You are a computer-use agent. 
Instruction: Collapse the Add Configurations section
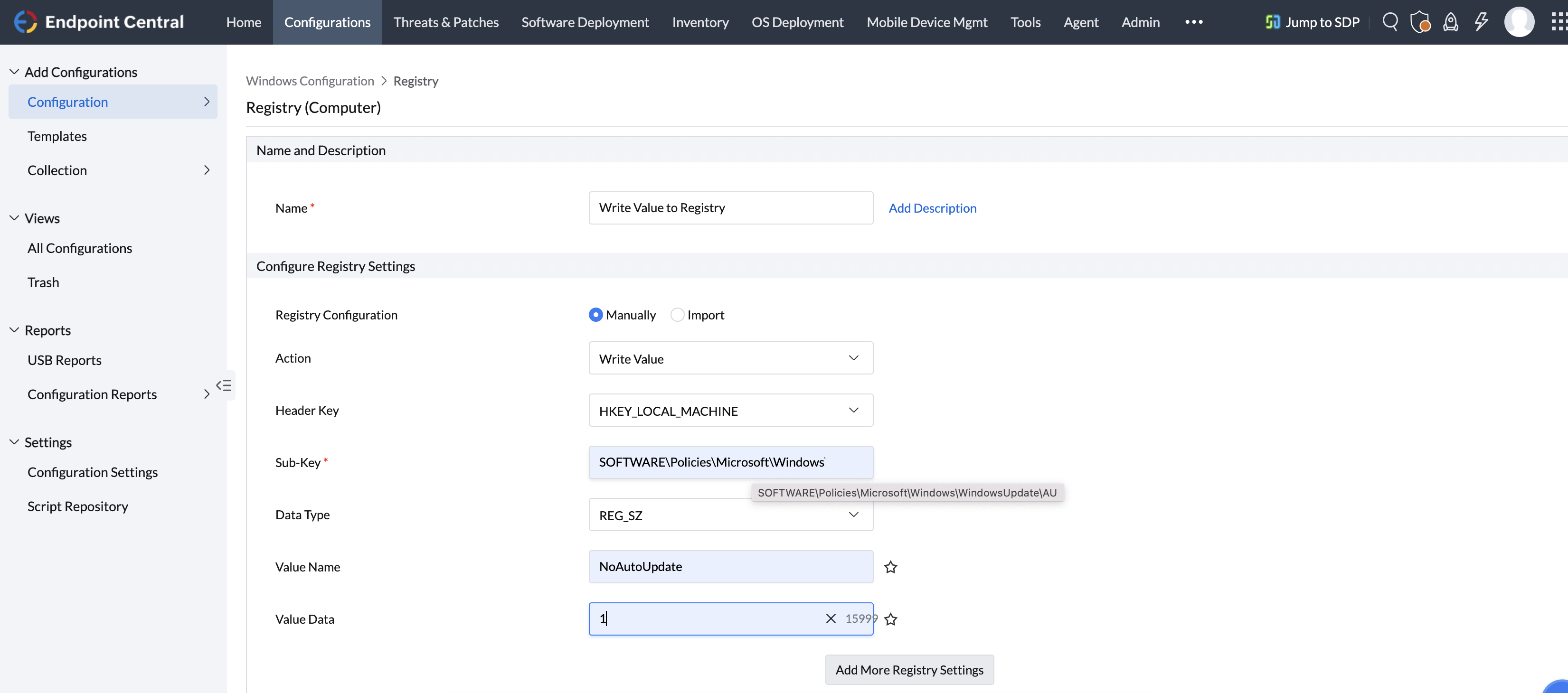pyautogui.click(x=15, y=72)
